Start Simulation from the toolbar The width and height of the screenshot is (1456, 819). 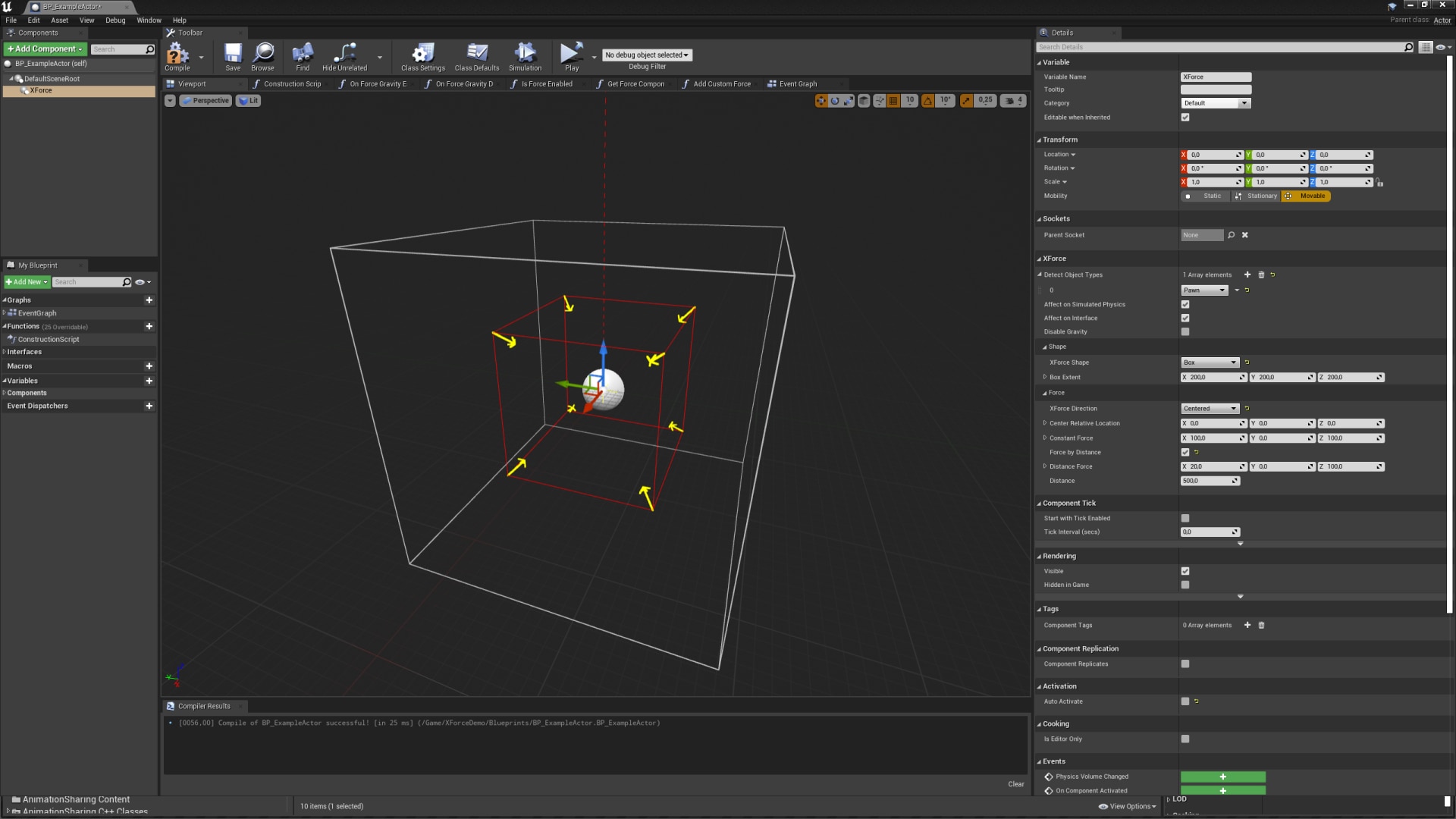click(x=525, y=54)
